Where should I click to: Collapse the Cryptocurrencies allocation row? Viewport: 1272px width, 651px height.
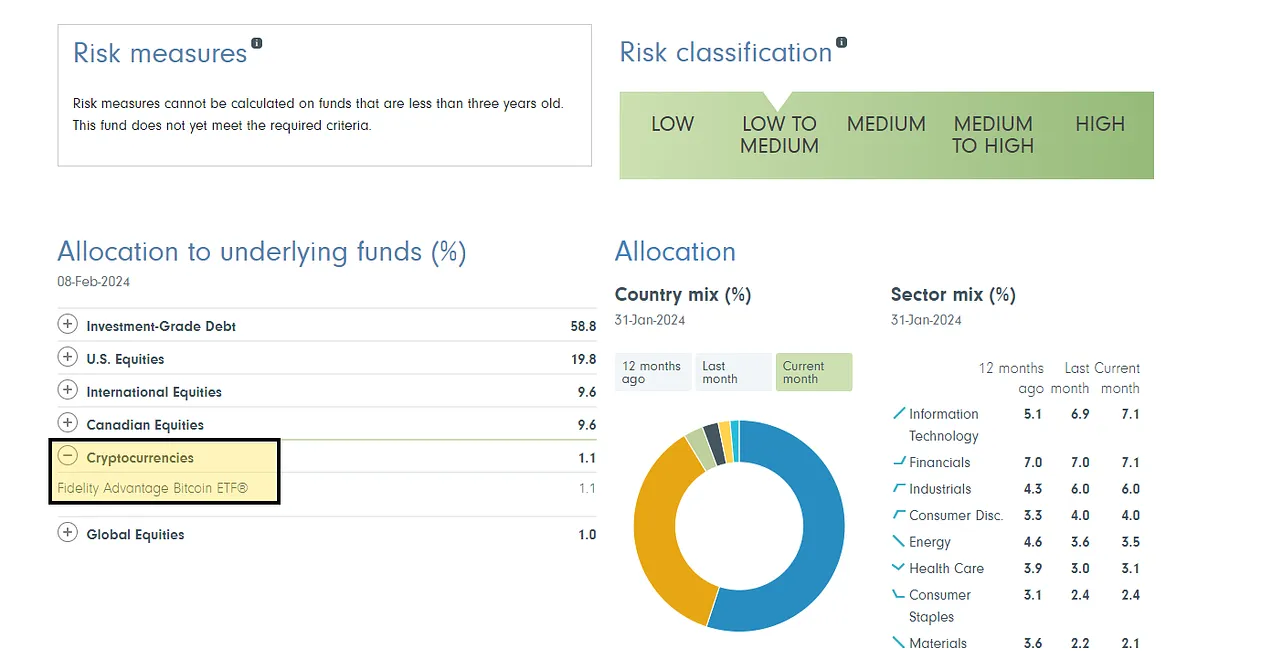(x=67, y=457)
